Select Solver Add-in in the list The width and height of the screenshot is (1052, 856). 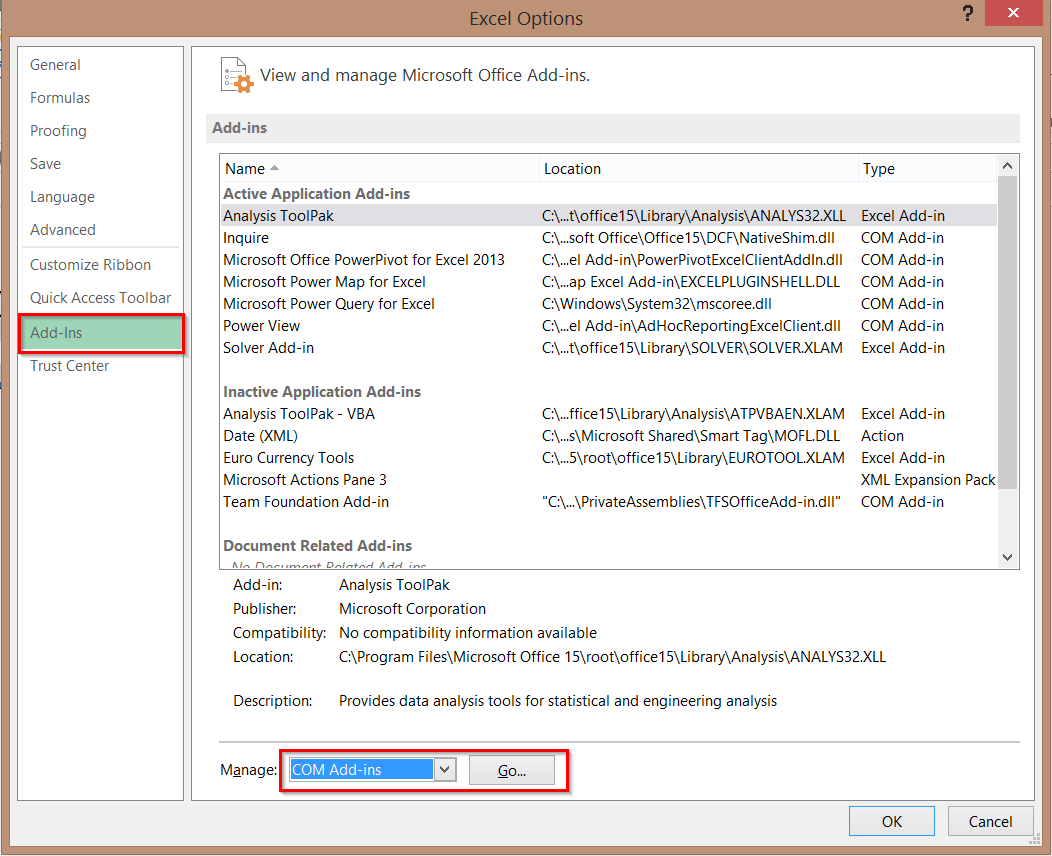[268, 348]
